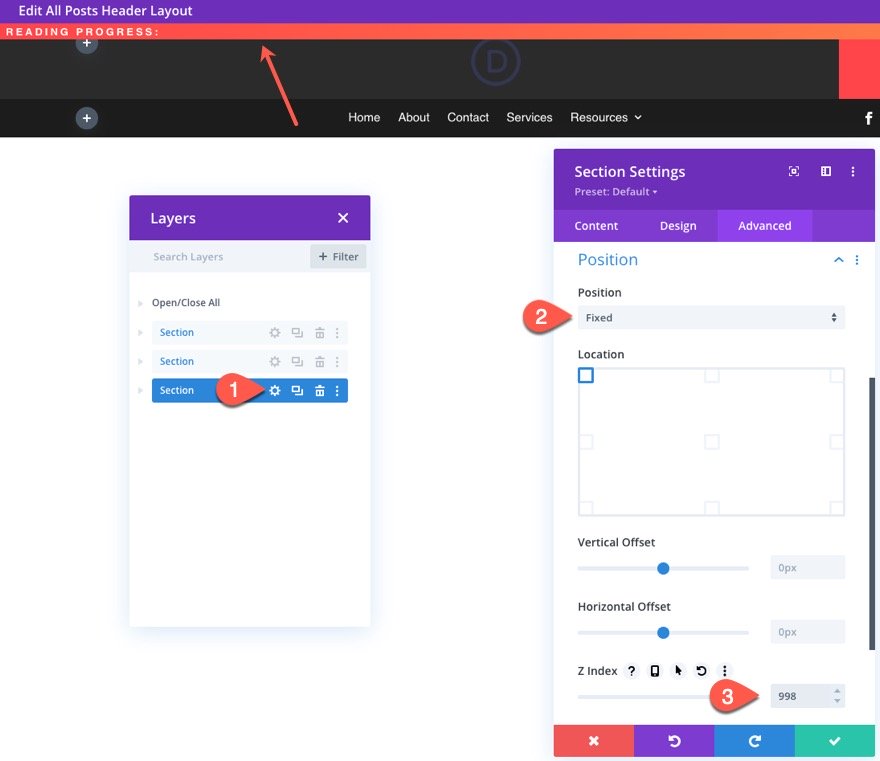Open Z Index more options menu

coord(725,671)
